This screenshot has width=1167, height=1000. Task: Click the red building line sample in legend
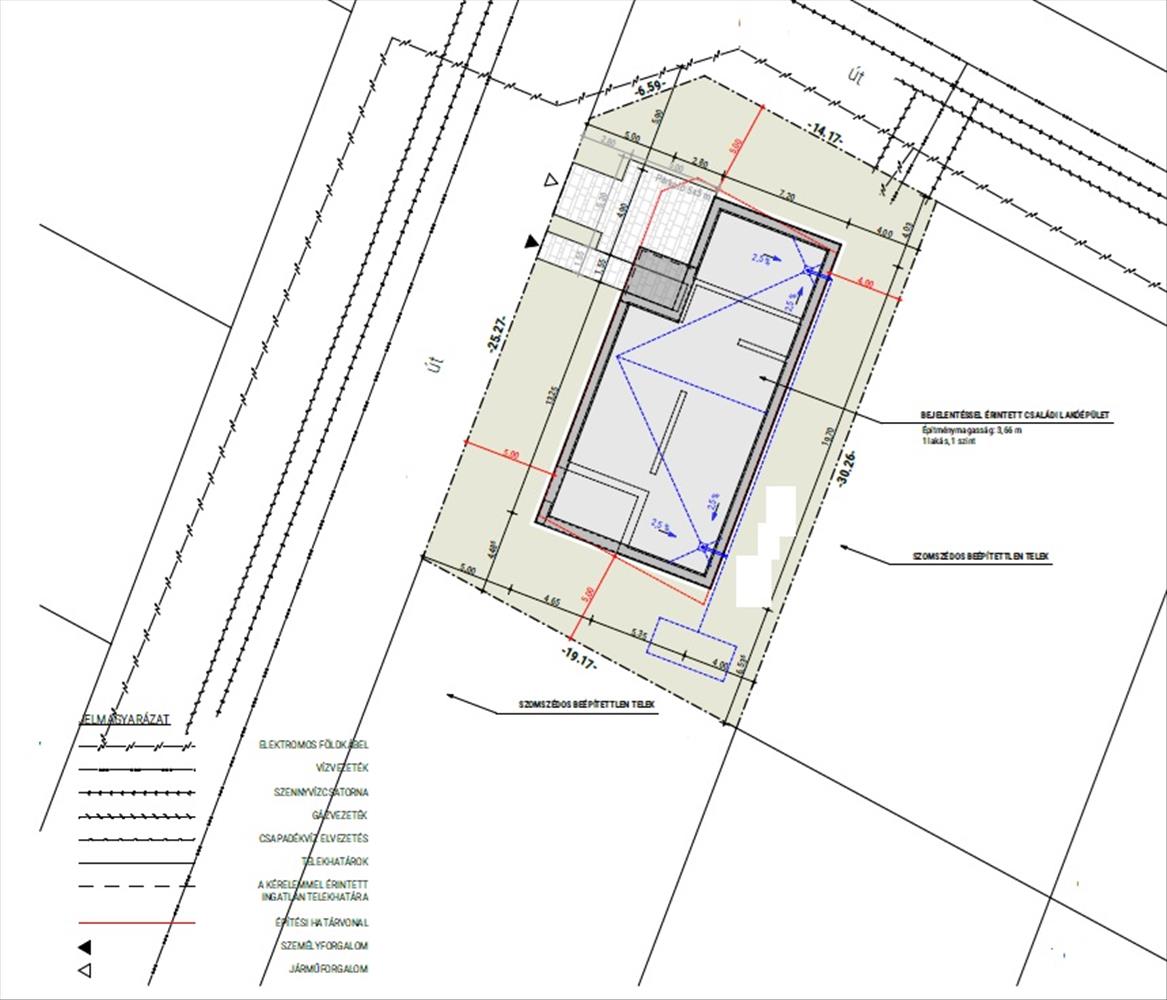click(137, 923)
